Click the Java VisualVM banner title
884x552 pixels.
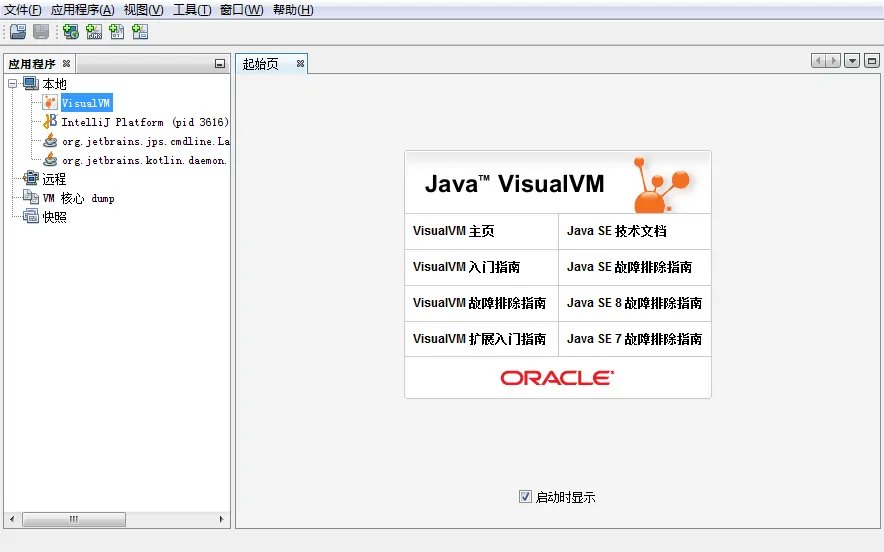pyautogui.click(x=514, y=184)
